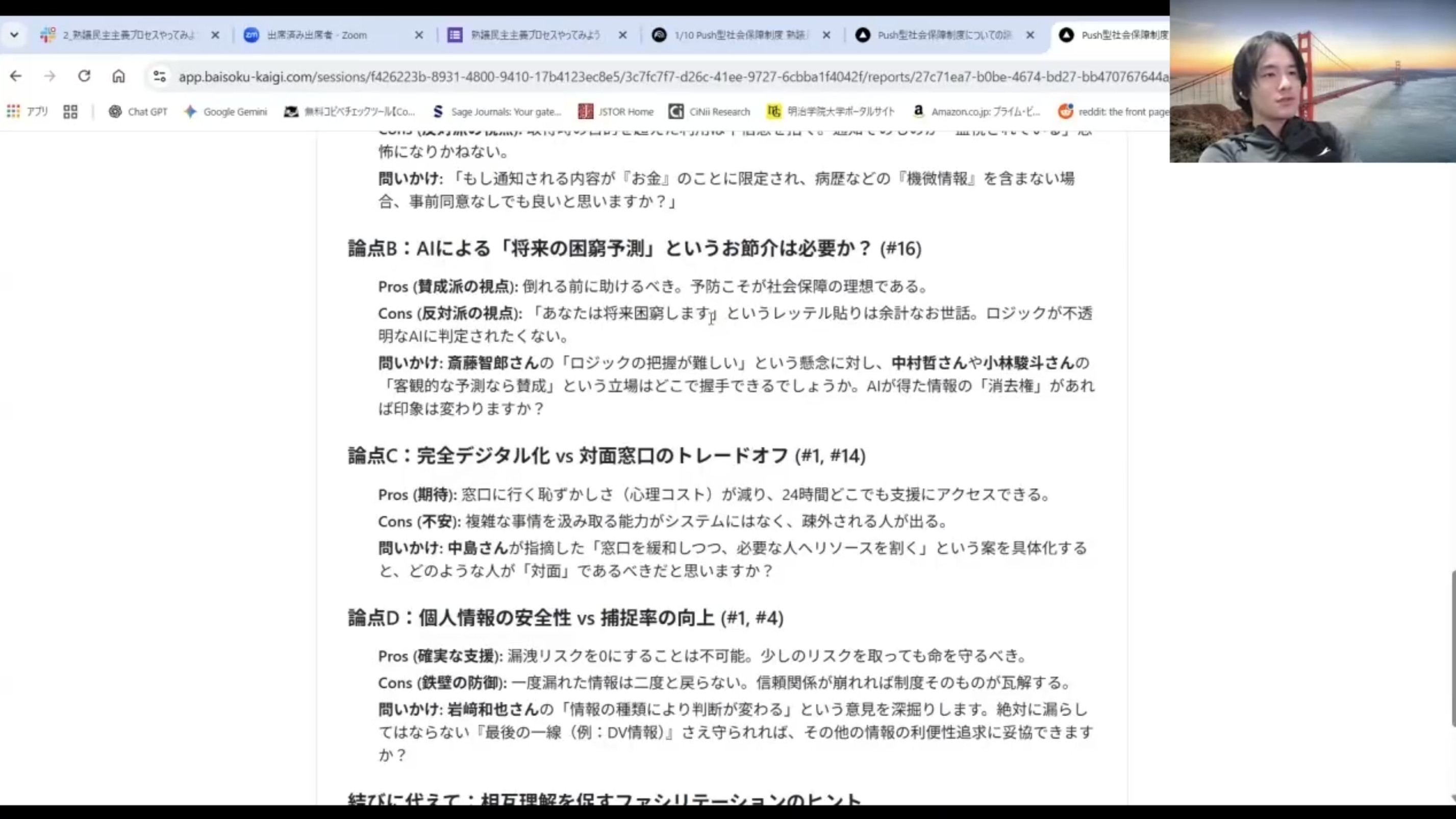Click the name 中島さん in 論点C
Image resolution: width=1456 pixels, height=819 pixels.
pyautogui.click(x=478, y=548)
